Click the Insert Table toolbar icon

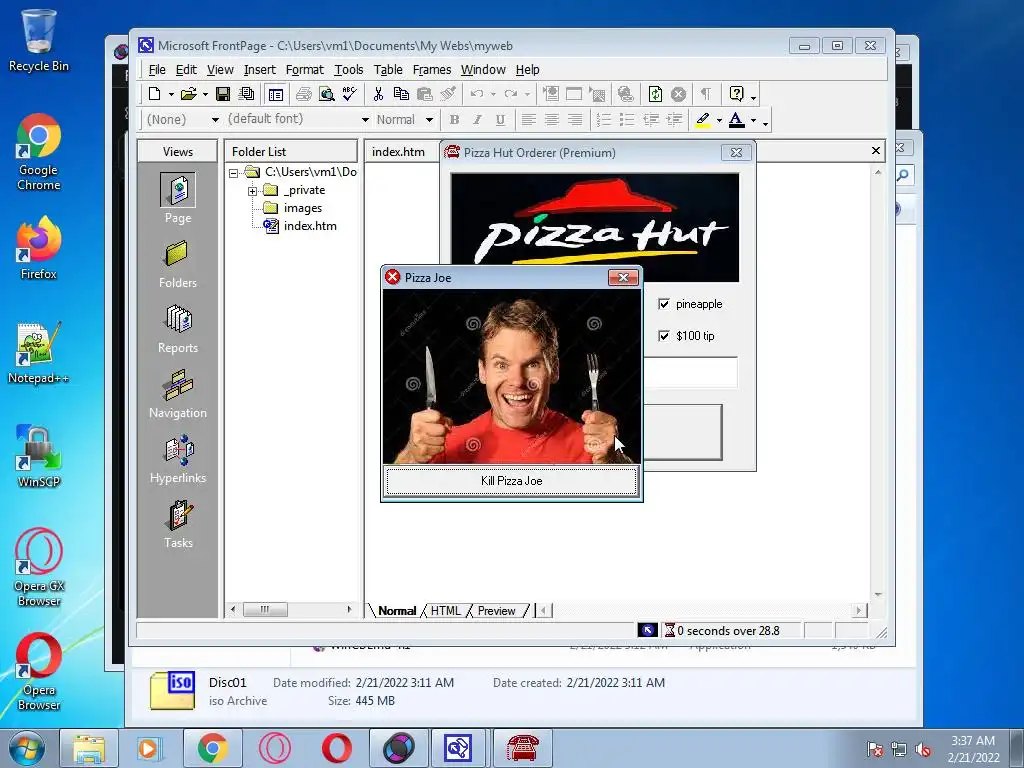(573, 94)
